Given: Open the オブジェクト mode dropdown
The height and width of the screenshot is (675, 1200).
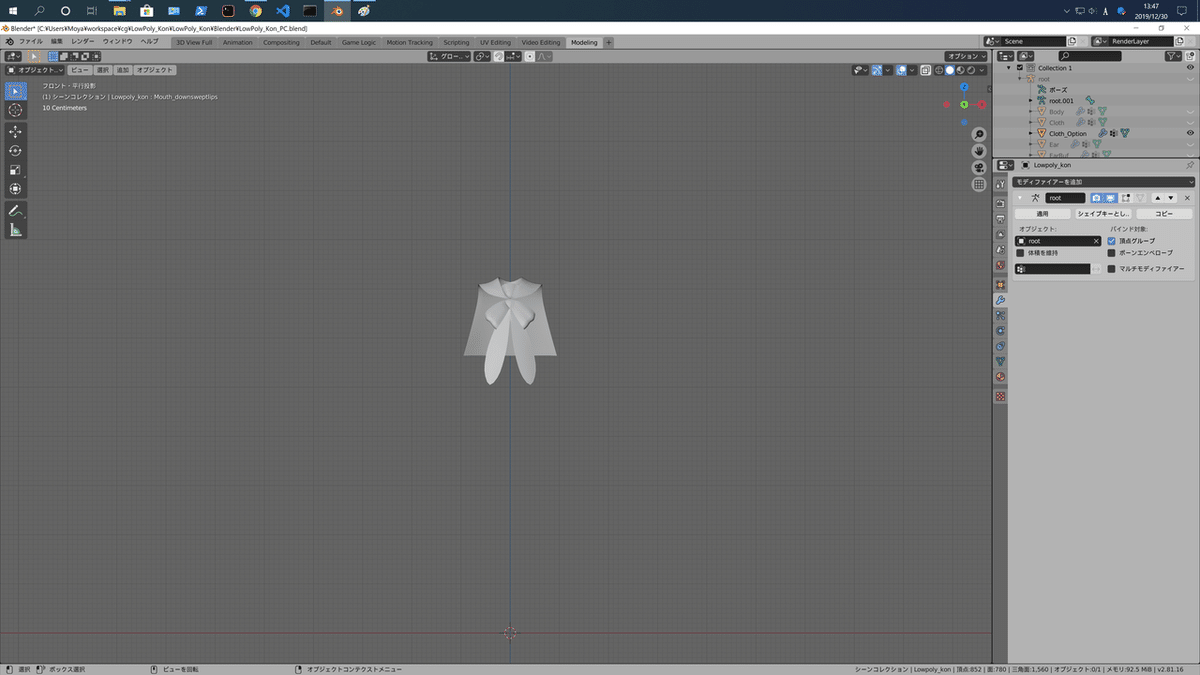Looking at the screenshot, I should click(35, 70).
